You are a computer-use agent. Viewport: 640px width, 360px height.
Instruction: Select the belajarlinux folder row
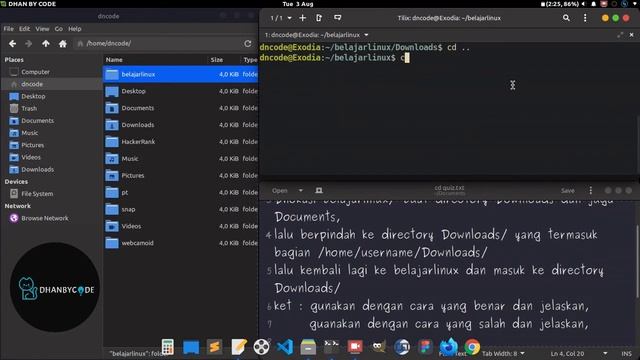click(180, 74)
